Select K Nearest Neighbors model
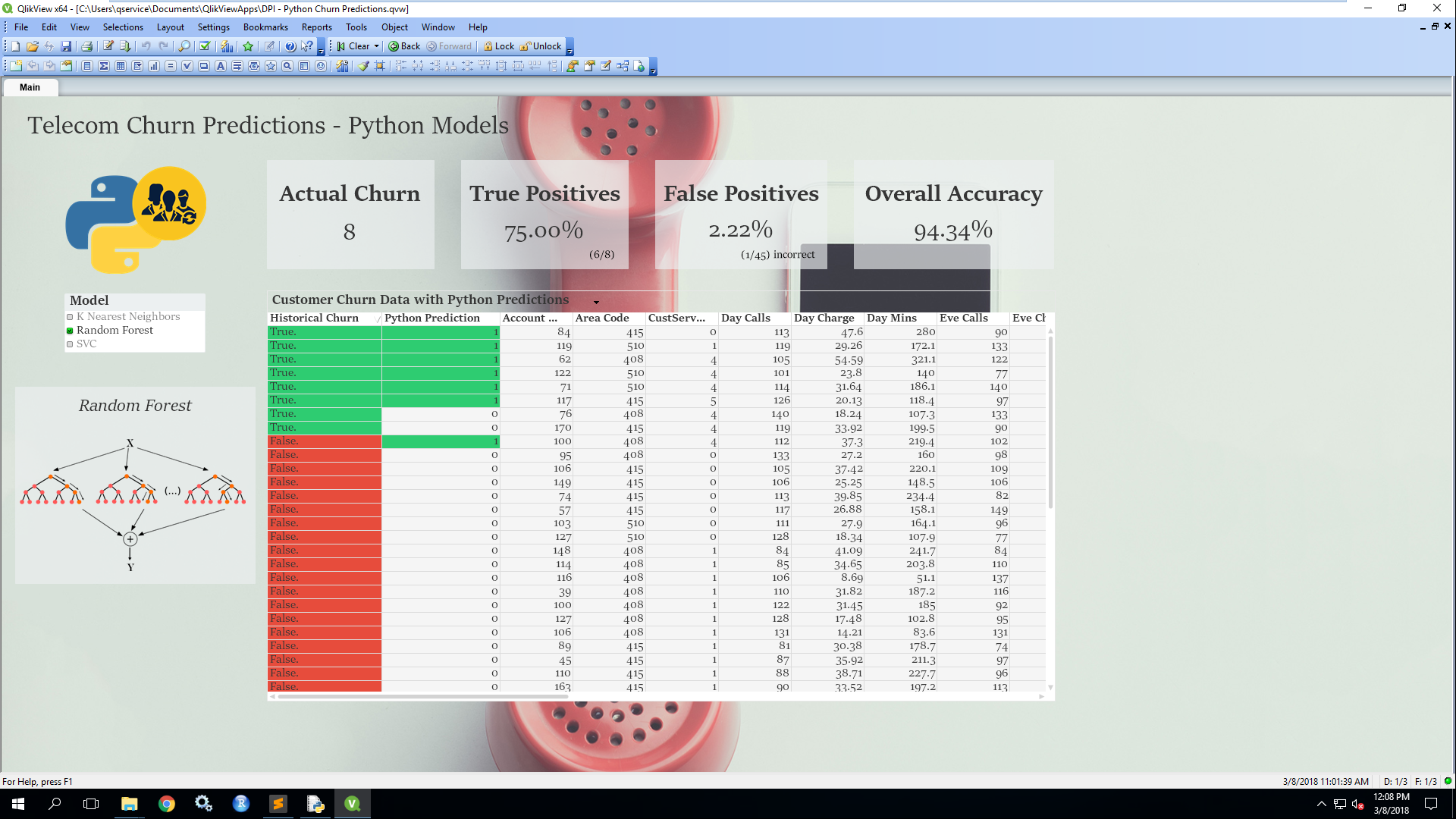The image size is (1456, 819). click(x=127, y=316)
